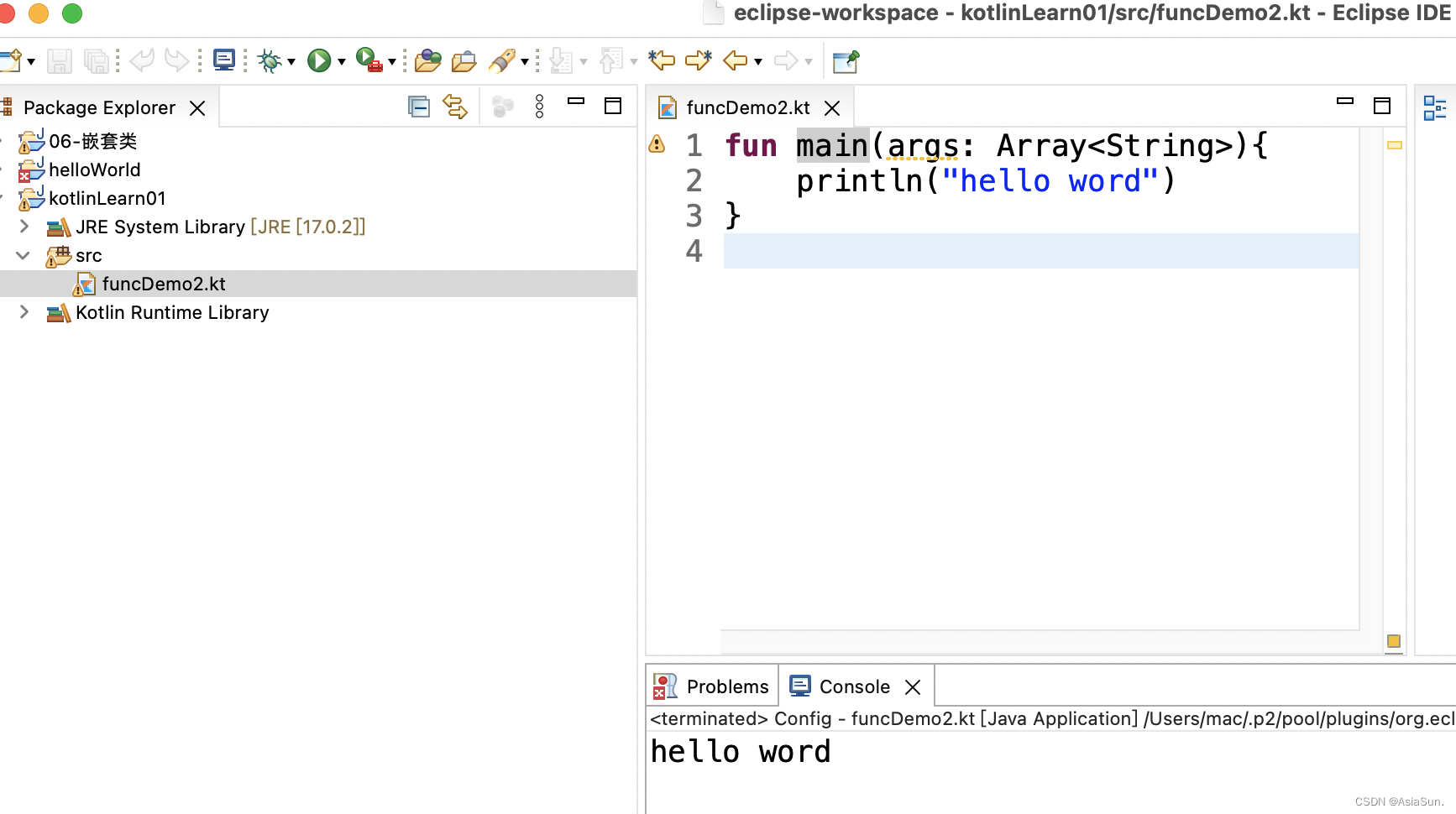Viewport: 1456px width, 814px height.
Task: Close the Package Explorer view
Action: point(197,108)
